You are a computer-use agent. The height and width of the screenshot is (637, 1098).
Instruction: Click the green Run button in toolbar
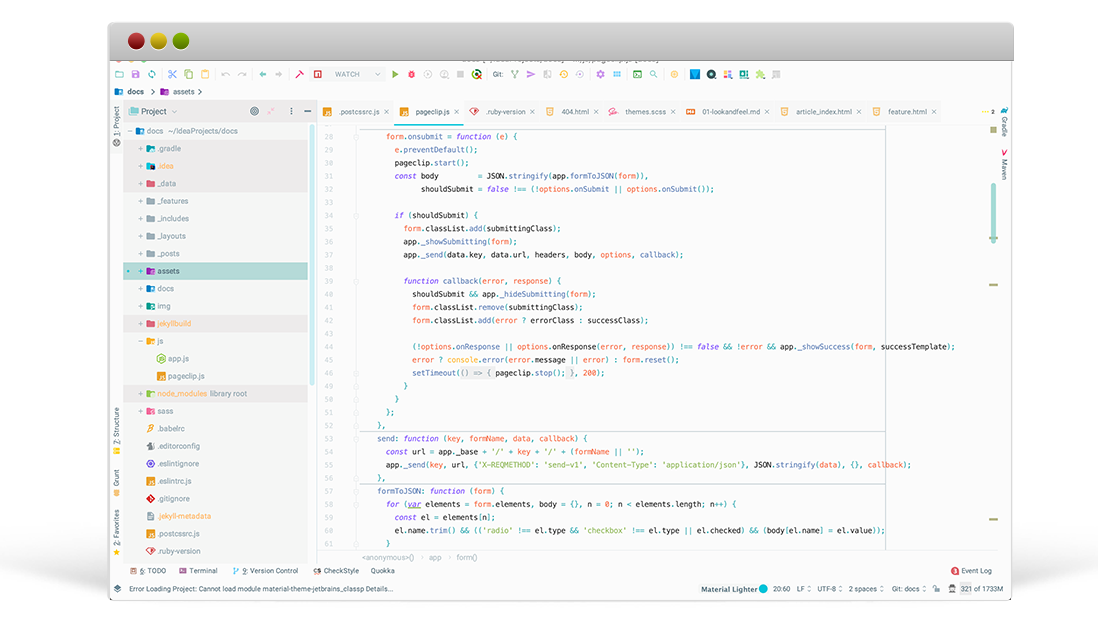(395, 74)
